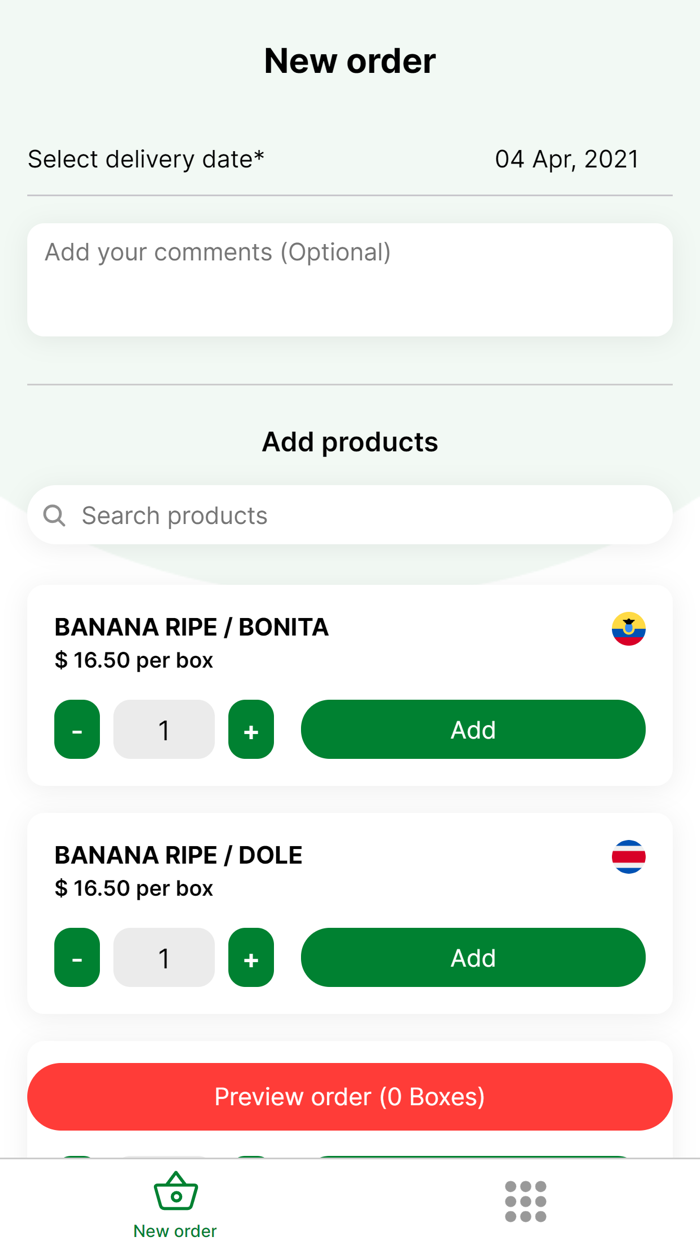Image resolution: width=700 pixels, height=1244 pixels.
Task: Open delivery date picker showing 04 Apr, 2021
Action: coord(566,159)
